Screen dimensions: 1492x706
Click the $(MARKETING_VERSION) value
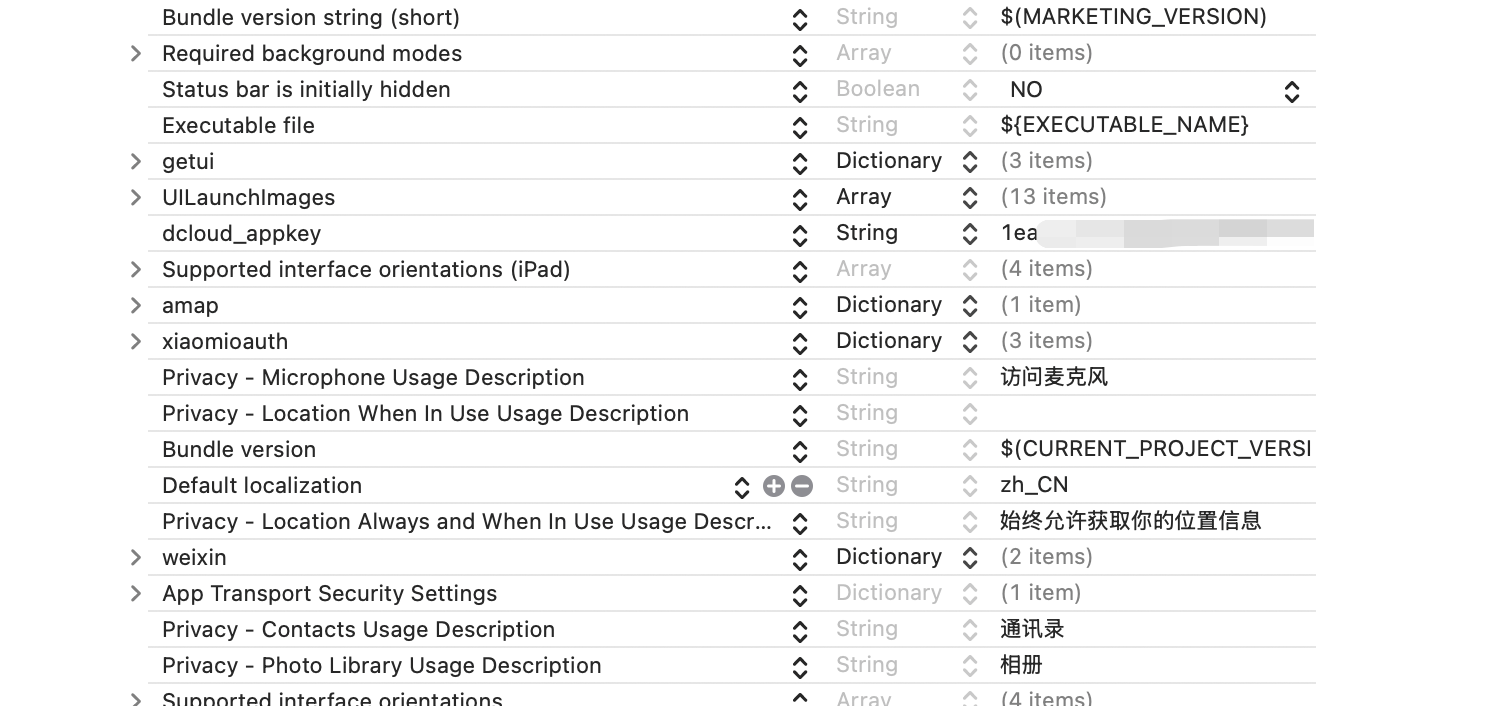click(x=1133, y=17)
